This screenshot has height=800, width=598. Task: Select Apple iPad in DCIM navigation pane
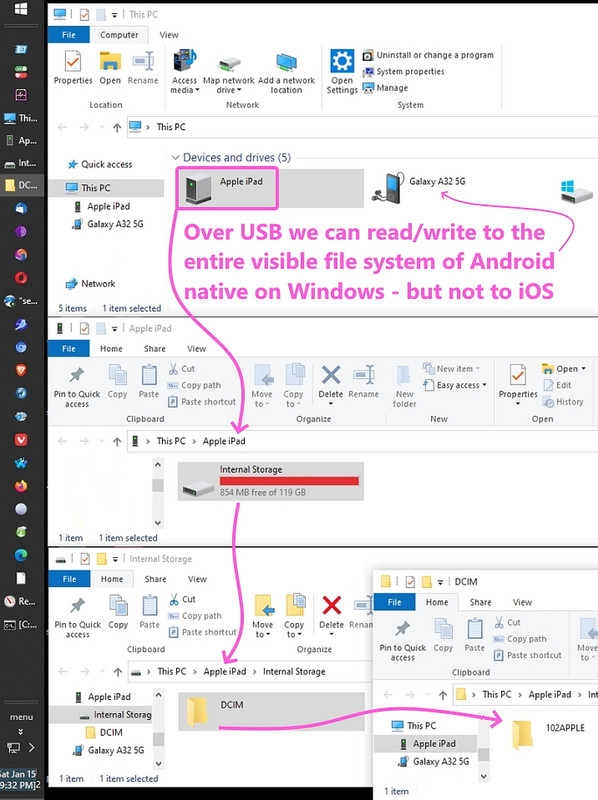pos(428,744)
